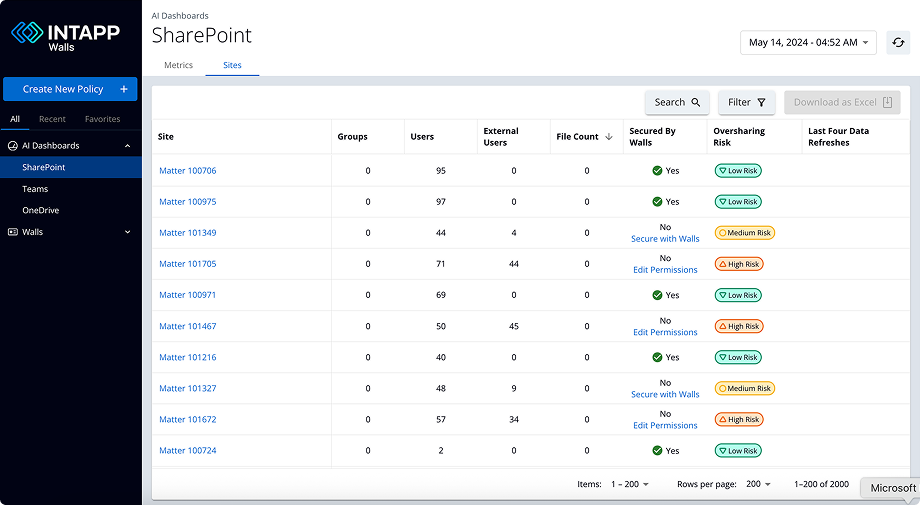Select the All sidebar tab
Image resolution: width=920 pixels, height=505 pixels.
coord(15,119)
